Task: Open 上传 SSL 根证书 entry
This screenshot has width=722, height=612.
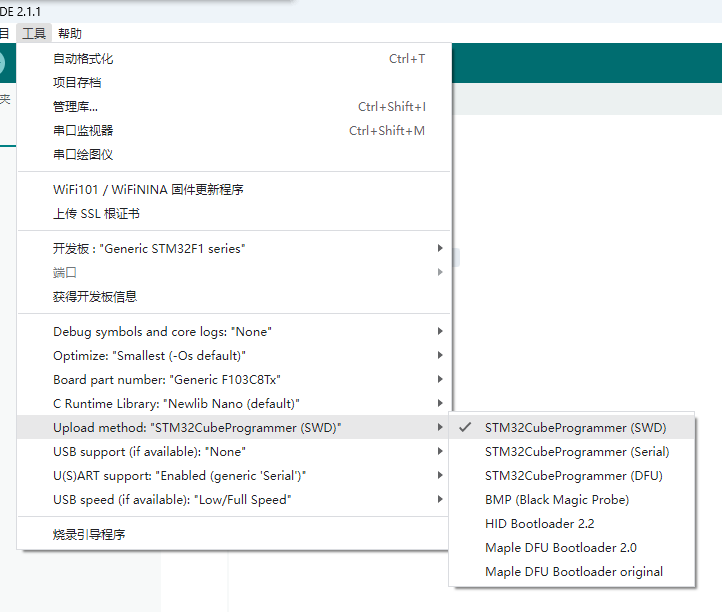Action: (x=96, y=213)
